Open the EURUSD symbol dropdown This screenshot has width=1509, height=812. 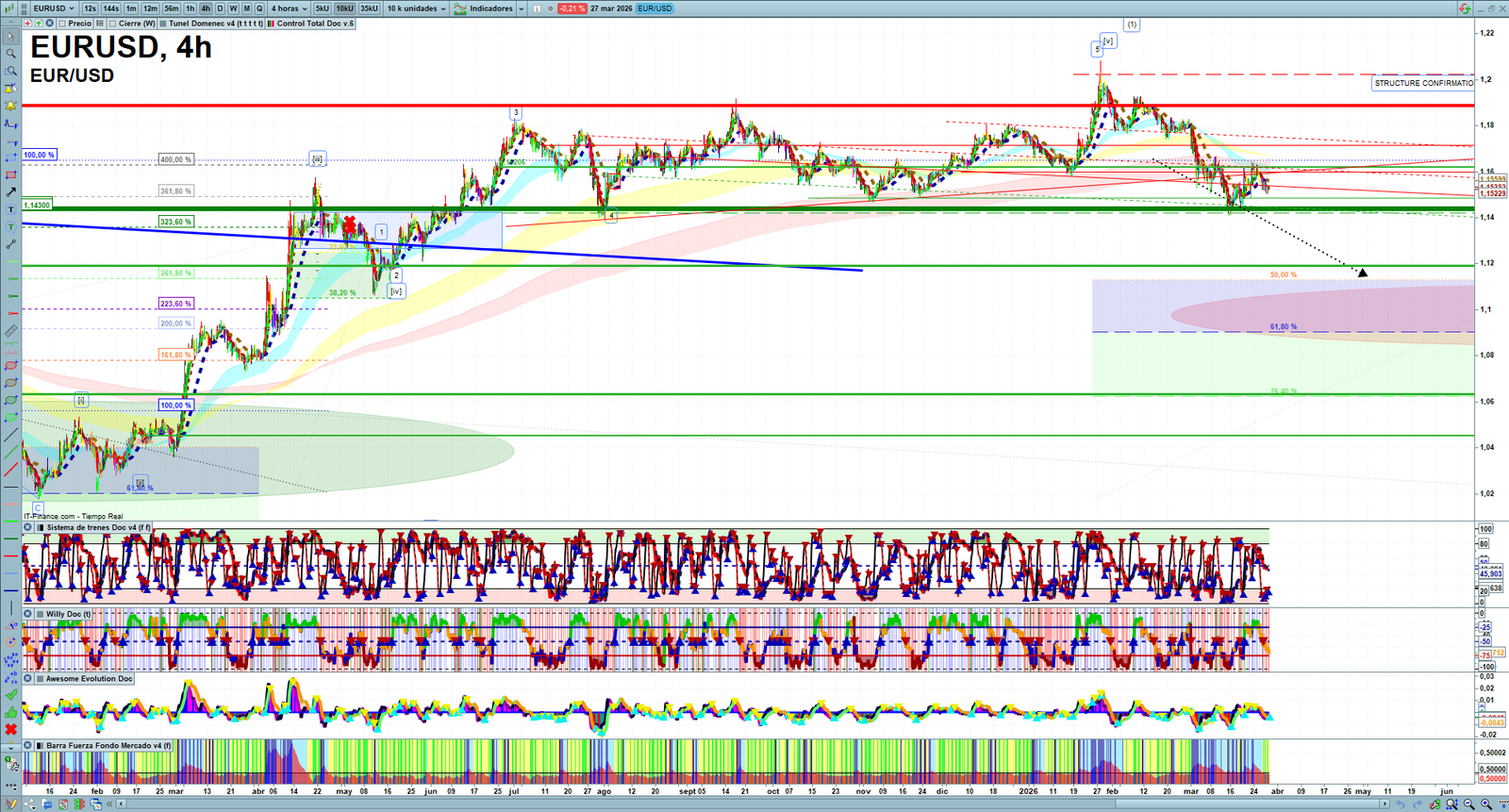point(53,8)
